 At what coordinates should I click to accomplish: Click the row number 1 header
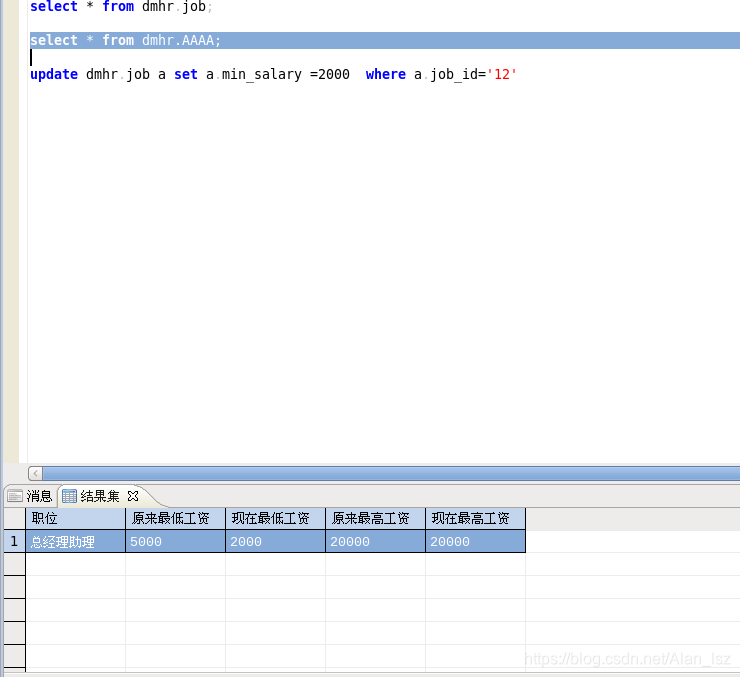[x=14, y=541]
